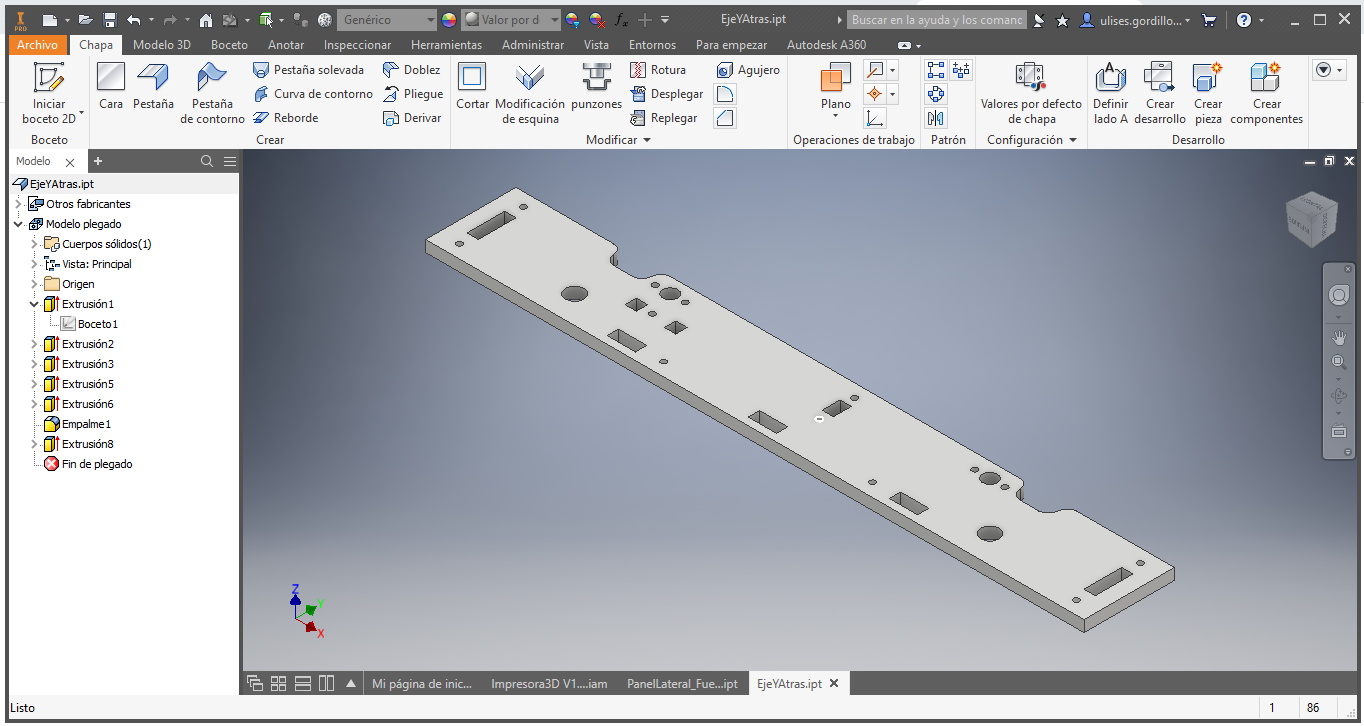Select the Cara face tool
1364x726 pixels.
tap(111, 86)
